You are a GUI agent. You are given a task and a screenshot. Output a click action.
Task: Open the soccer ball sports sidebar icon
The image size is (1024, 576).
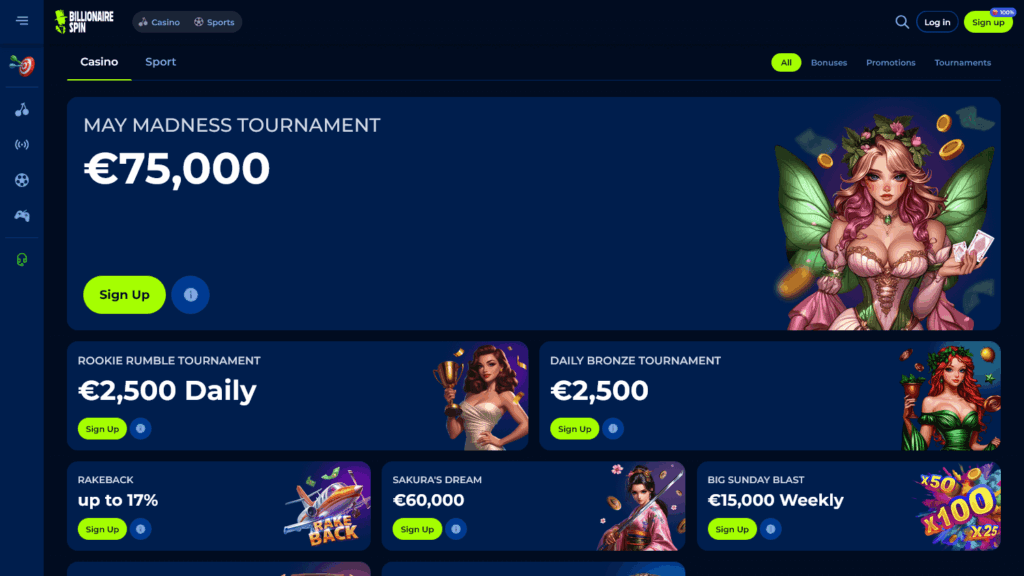click(22, 180)
